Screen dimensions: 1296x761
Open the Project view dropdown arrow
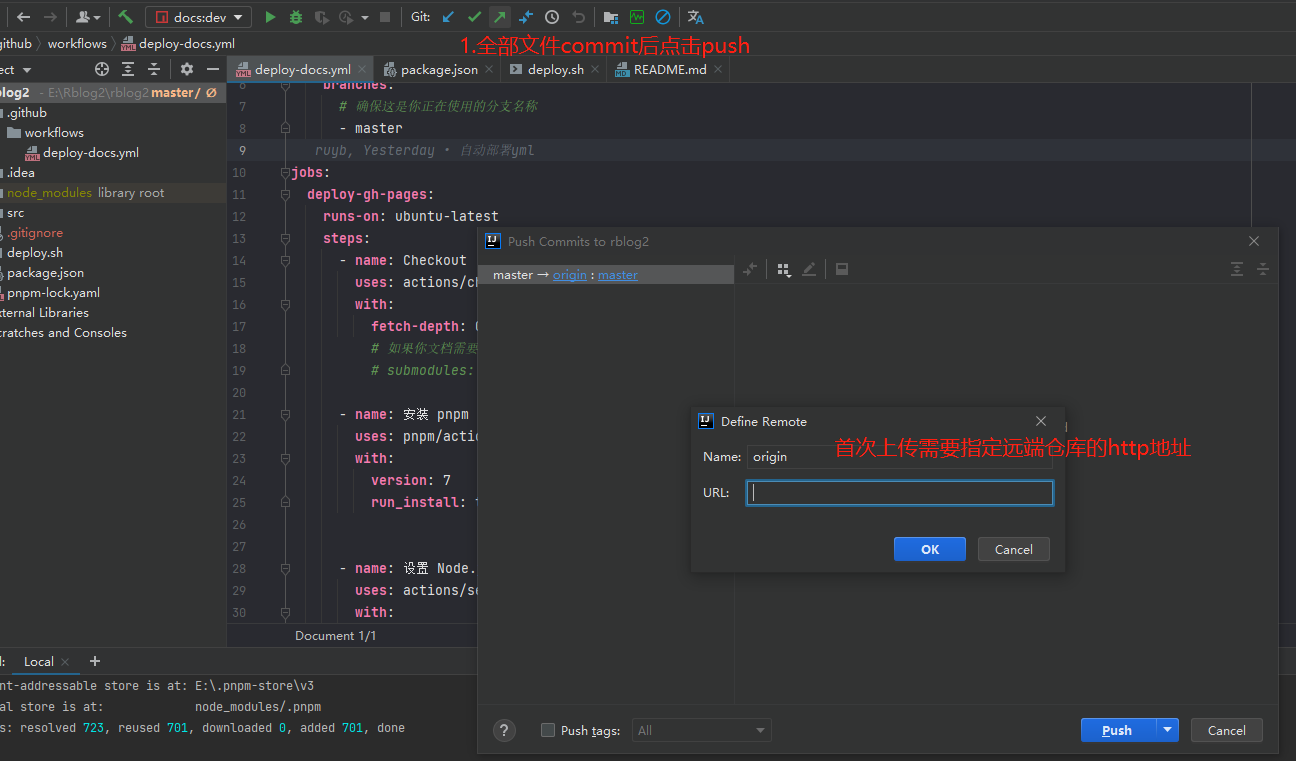tap(27, 70)
